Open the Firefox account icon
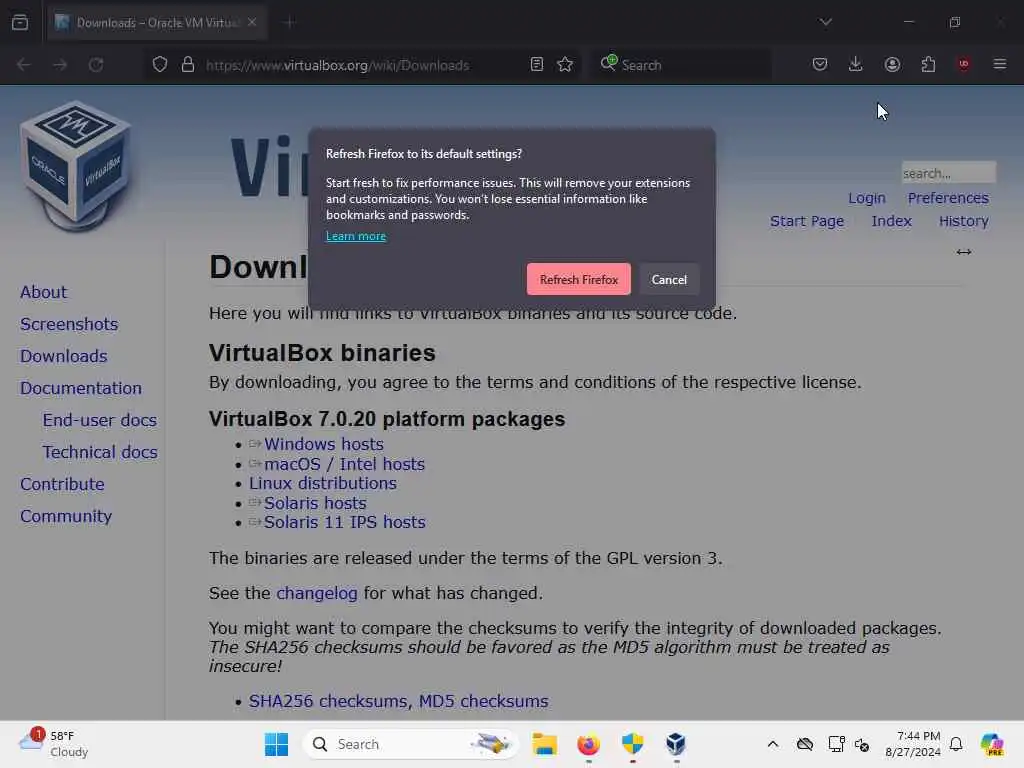1024x768 pixels. pos(892,64)
